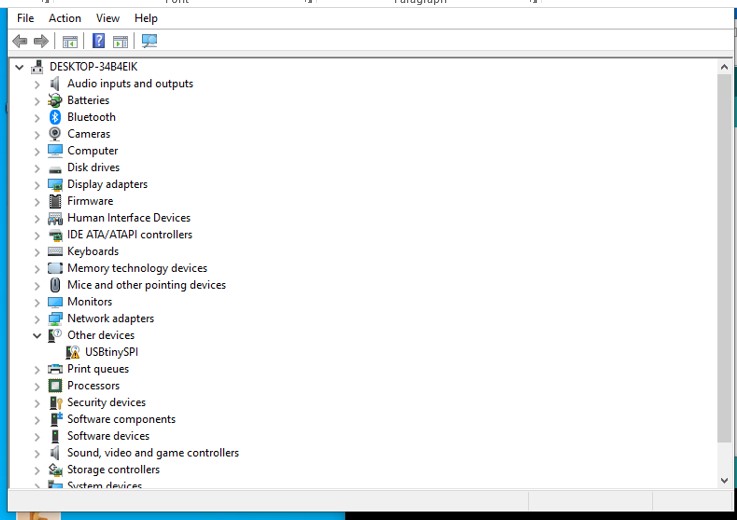Click the Back arrow toolbar button
The height and width of the screenshot is (520, 737).
click(x=20, y=41)
